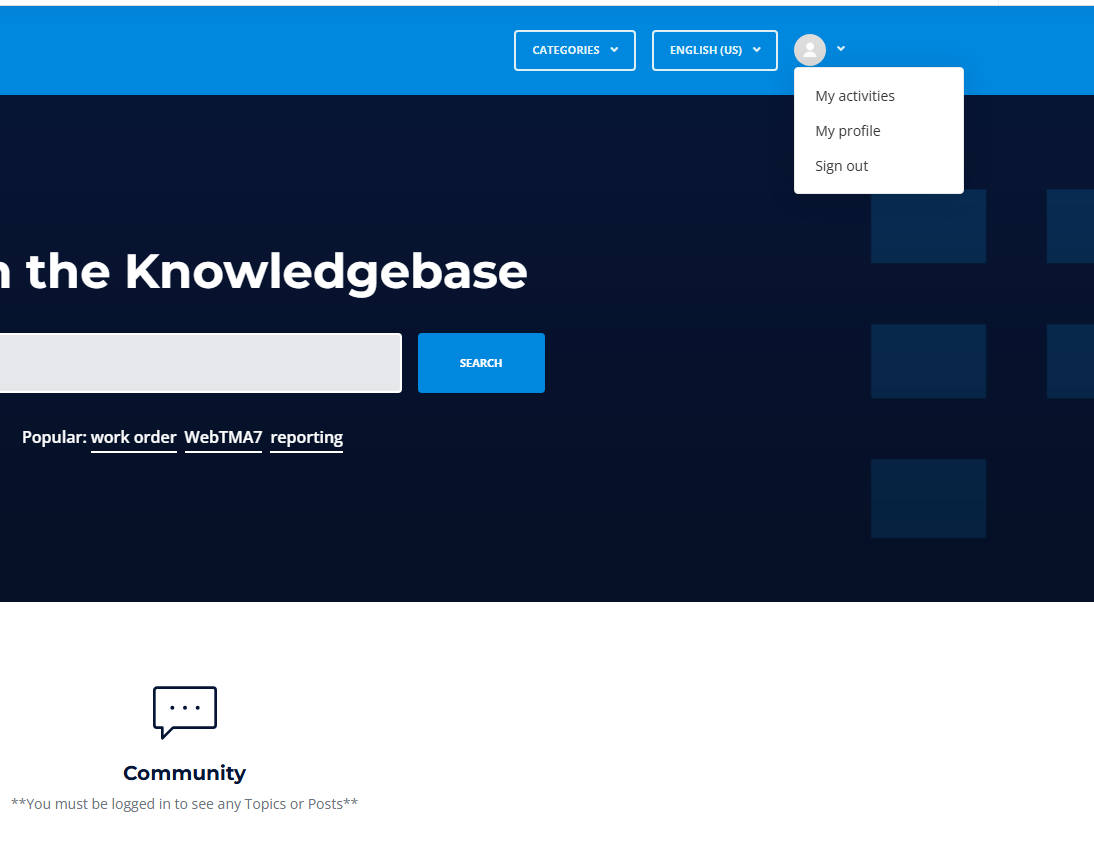The image size is (1094, 846).
Task: Click the arrow icon inside English (US) button
Action: point(756,50)
